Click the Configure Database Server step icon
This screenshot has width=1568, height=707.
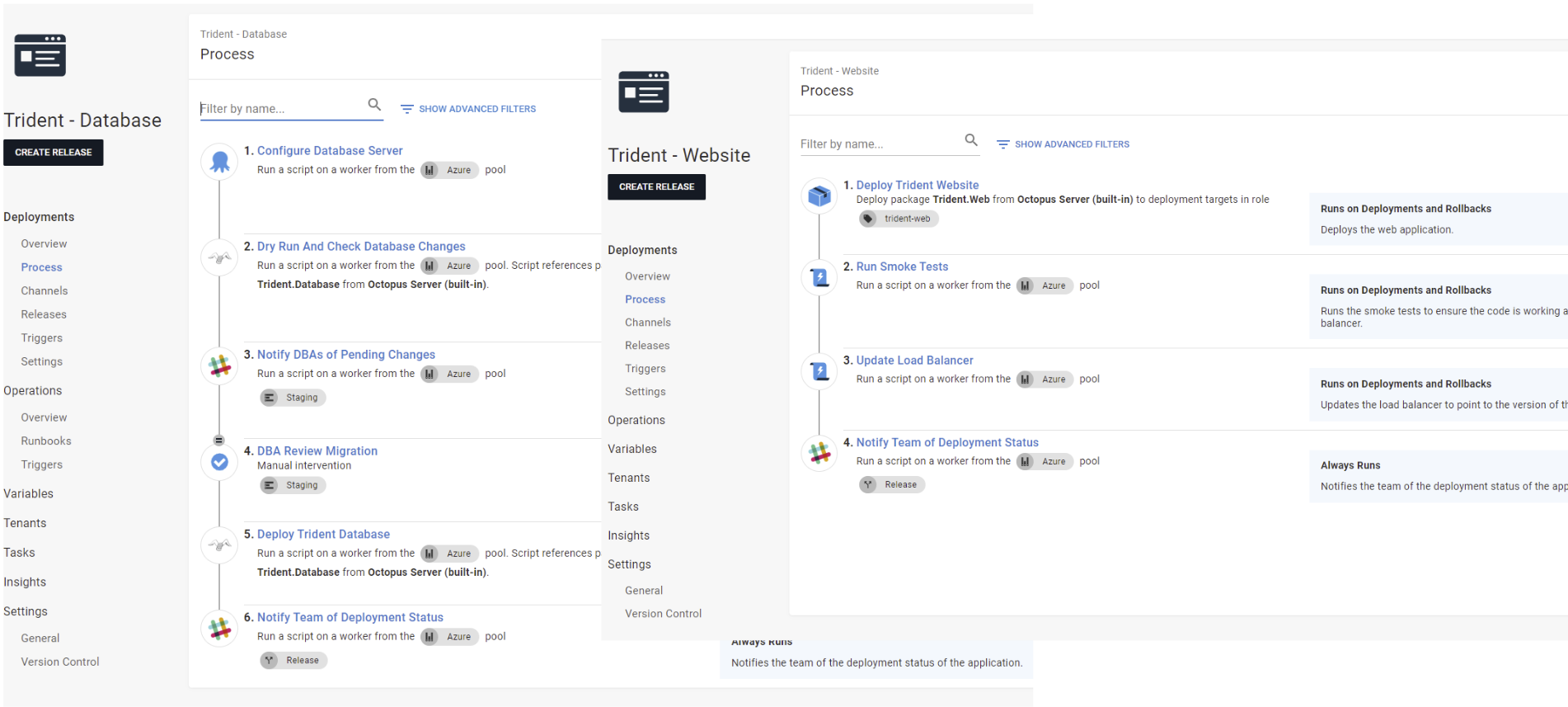click(219, 162)
